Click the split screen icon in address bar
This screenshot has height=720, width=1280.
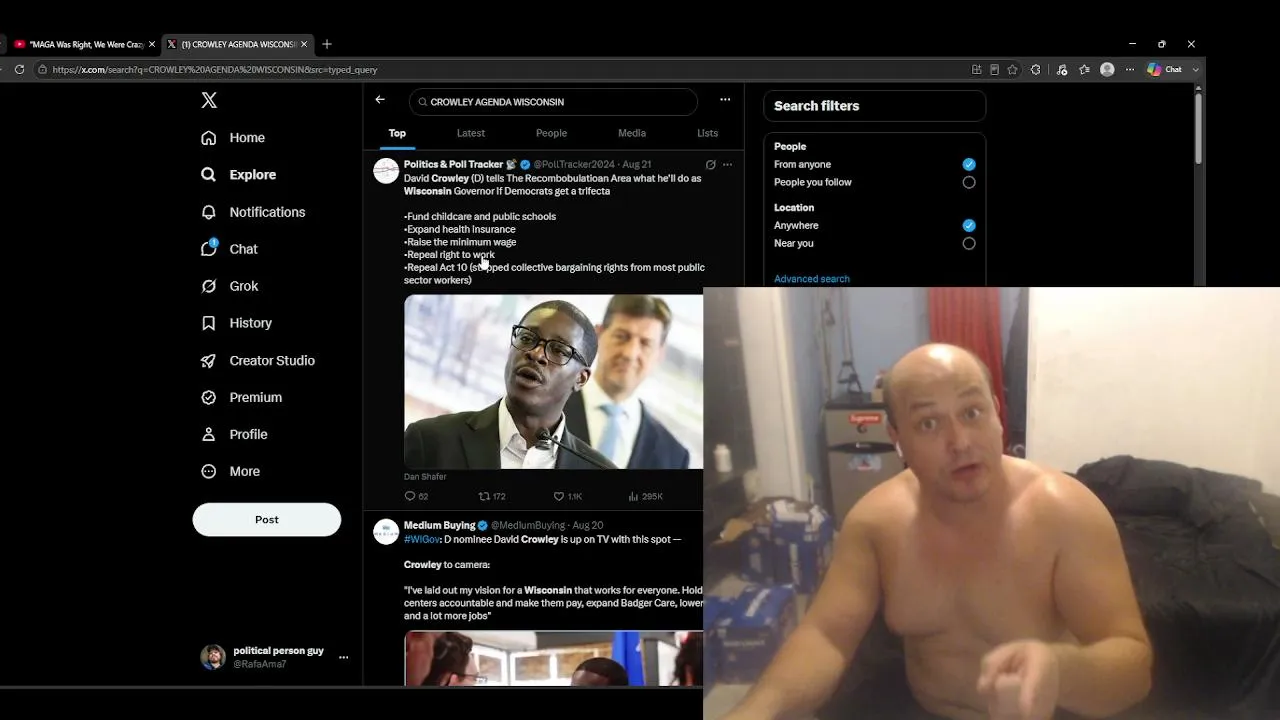point(977,70)
